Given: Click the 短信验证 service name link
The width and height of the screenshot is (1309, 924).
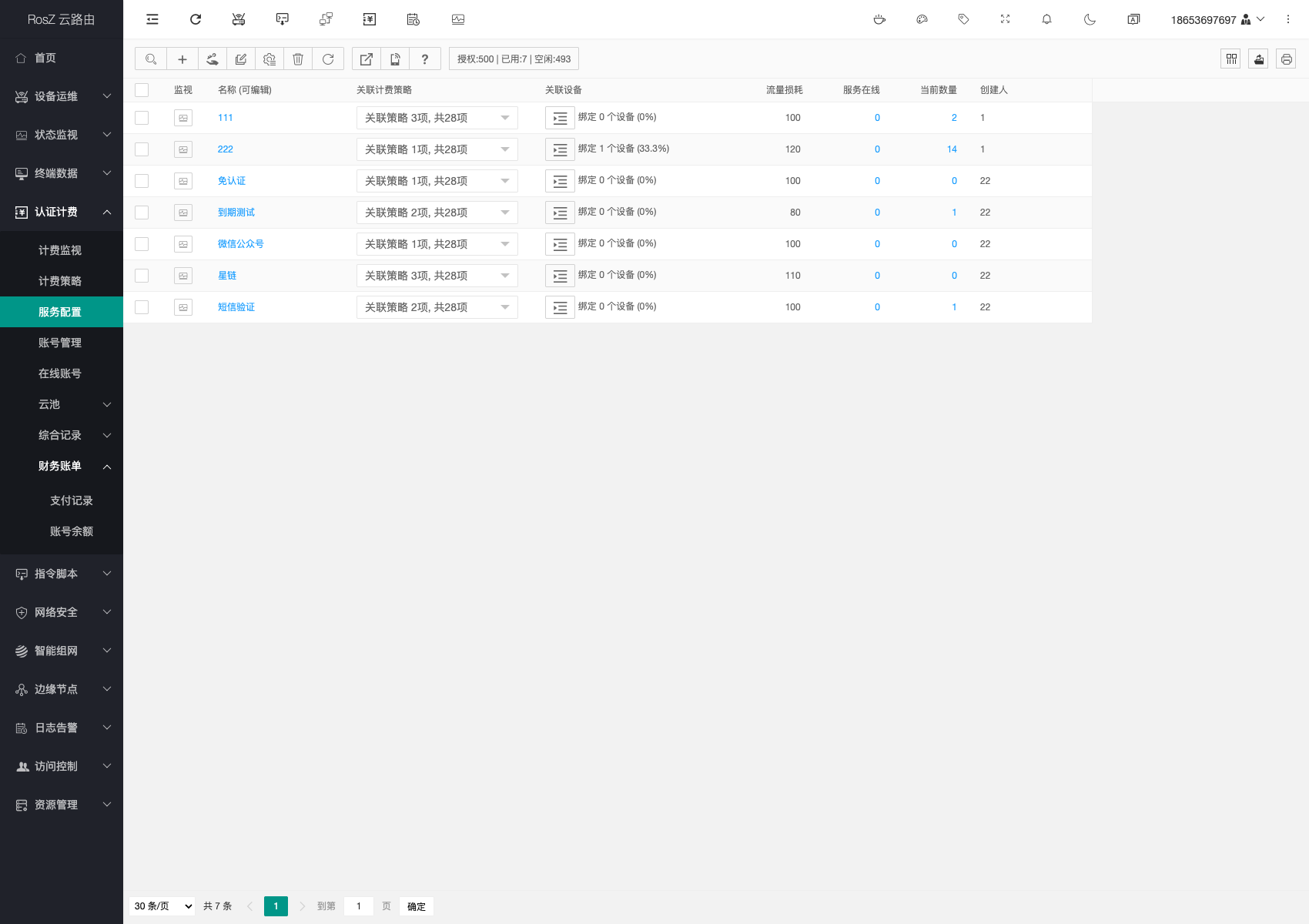Looking at the screenshot, I should pos(236,307).
